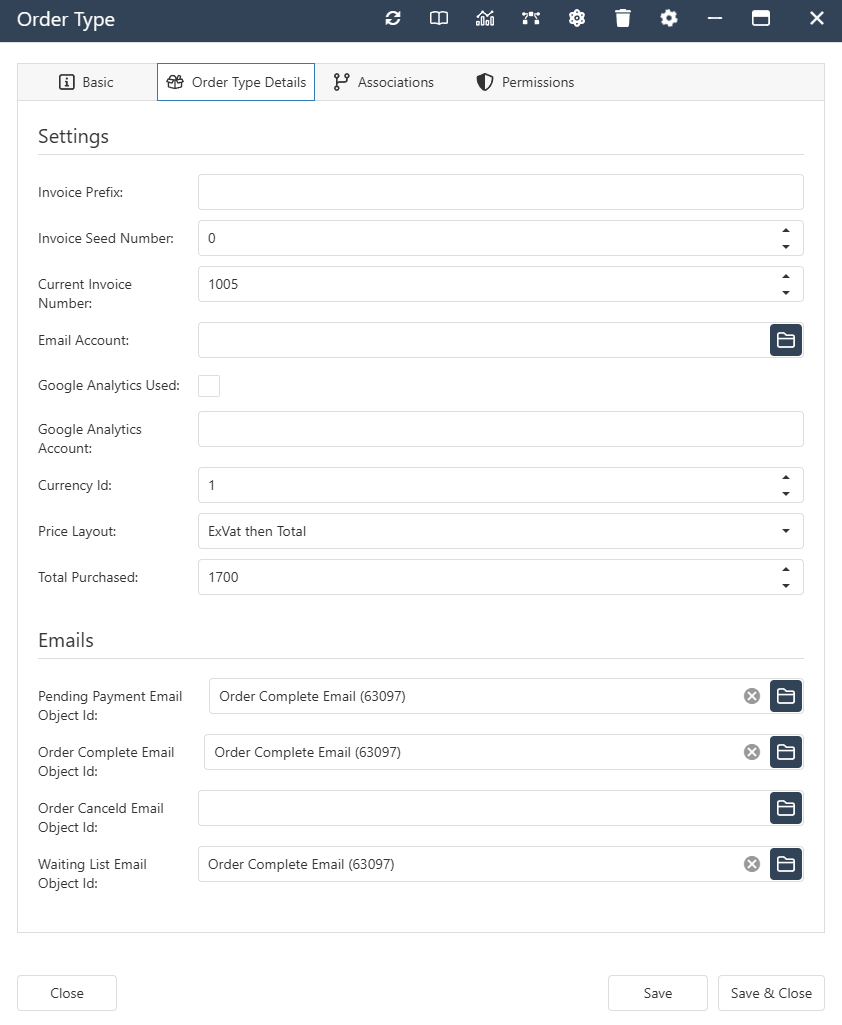The height and width of the screenshot is (1025, 842).
Task: Clear the Pending Payment Email selection
Action: [751, 696]
